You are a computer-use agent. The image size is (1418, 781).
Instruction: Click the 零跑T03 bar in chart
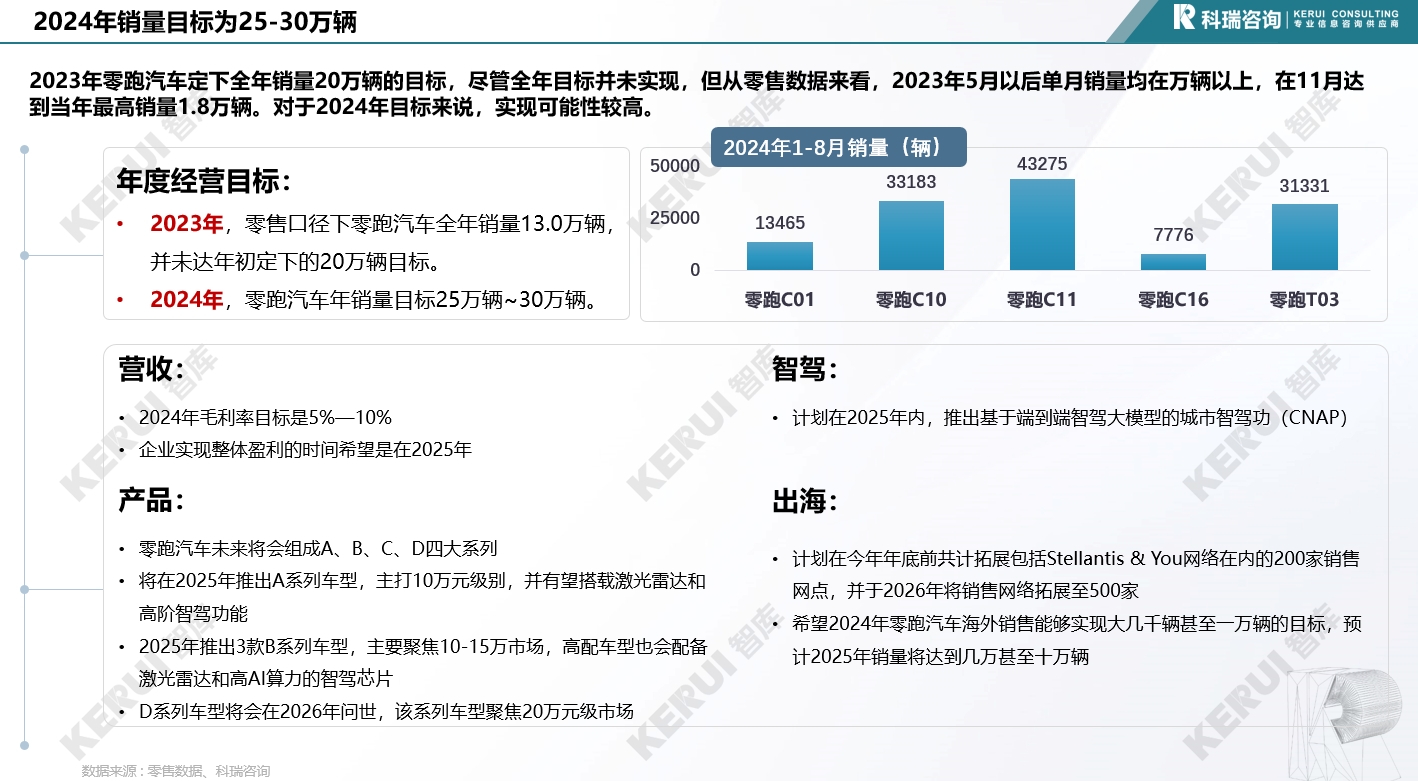1304,238
